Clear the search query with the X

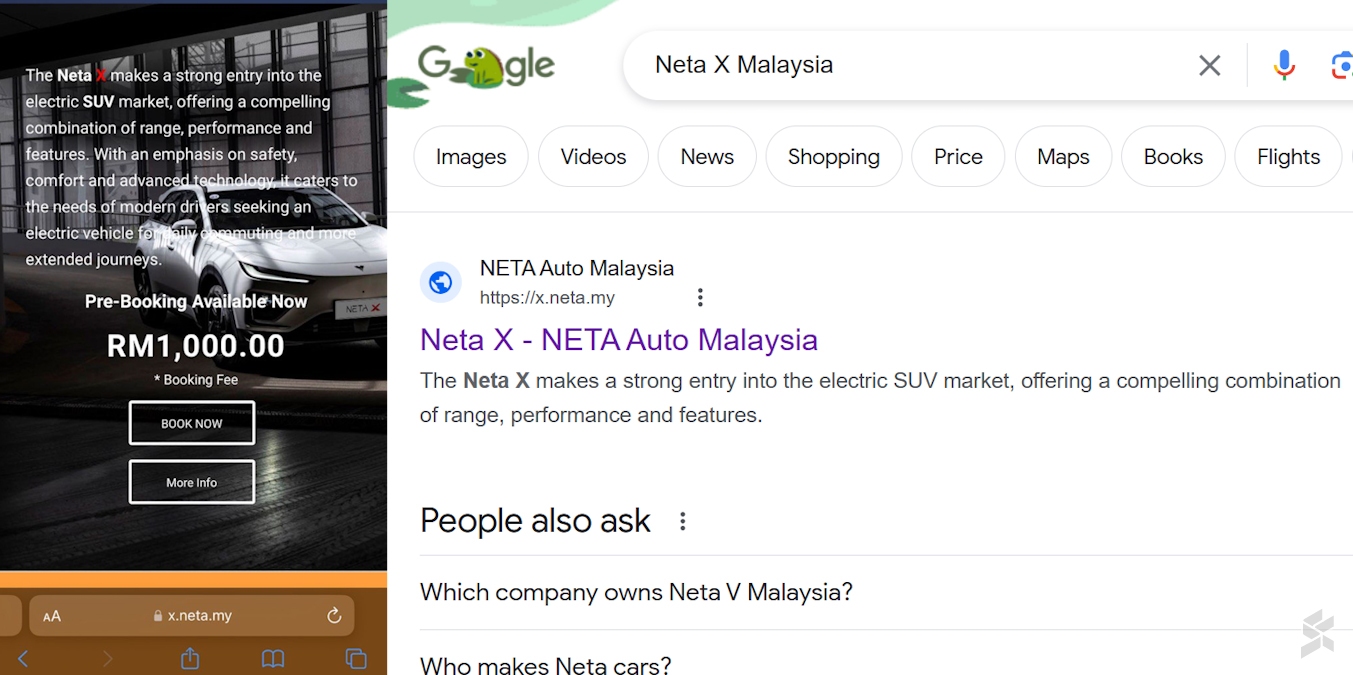tap(1209, 64)
